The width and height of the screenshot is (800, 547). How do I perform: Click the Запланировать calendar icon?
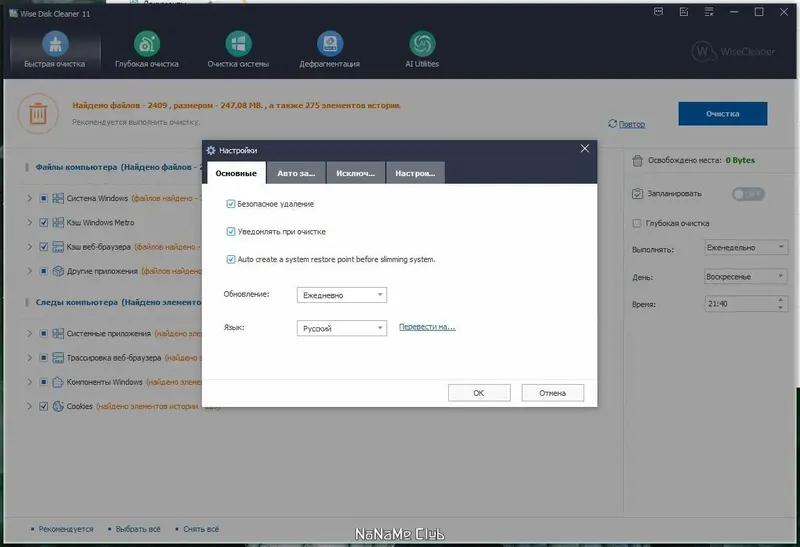637,194
